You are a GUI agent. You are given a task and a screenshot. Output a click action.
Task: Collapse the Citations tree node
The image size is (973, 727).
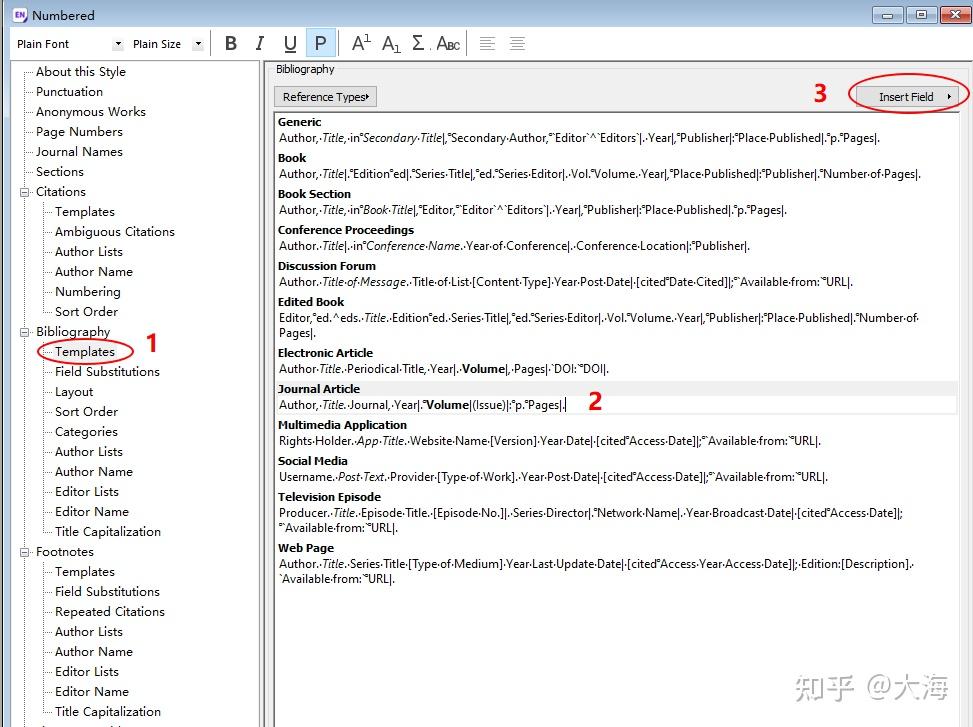pos(25,192)
